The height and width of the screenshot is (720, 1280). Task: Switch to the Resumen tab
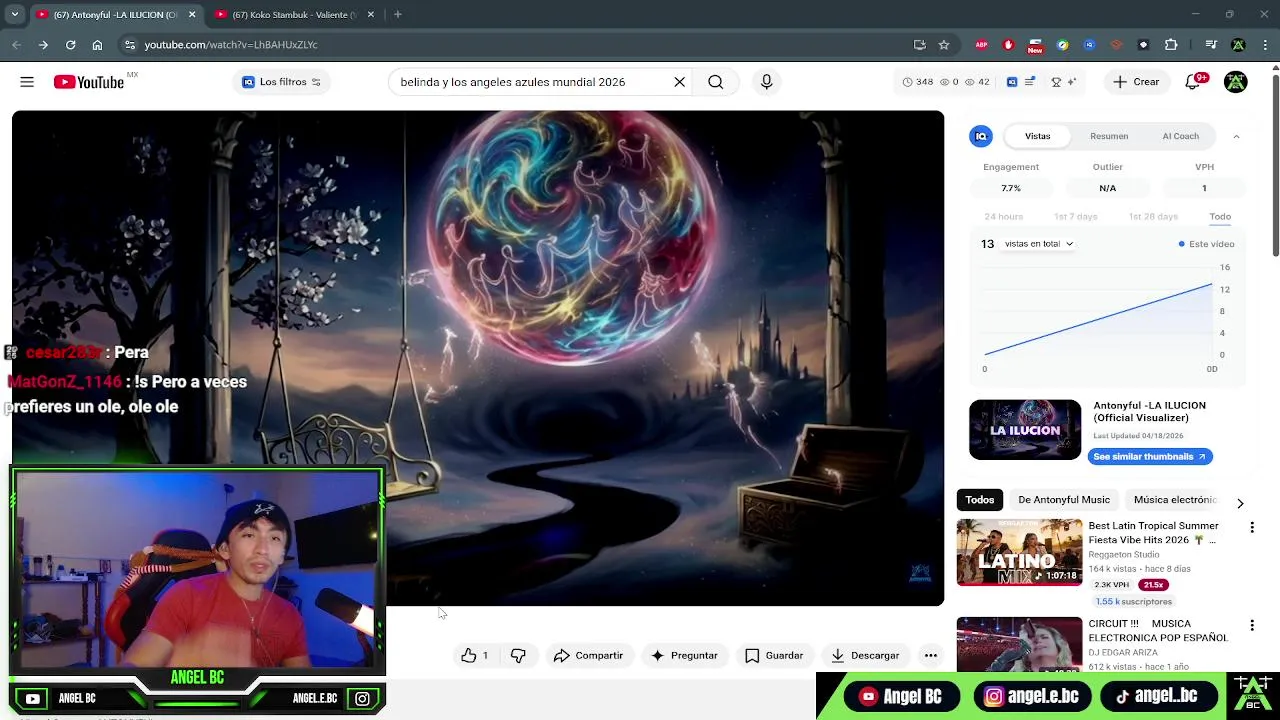(1109, 136)
